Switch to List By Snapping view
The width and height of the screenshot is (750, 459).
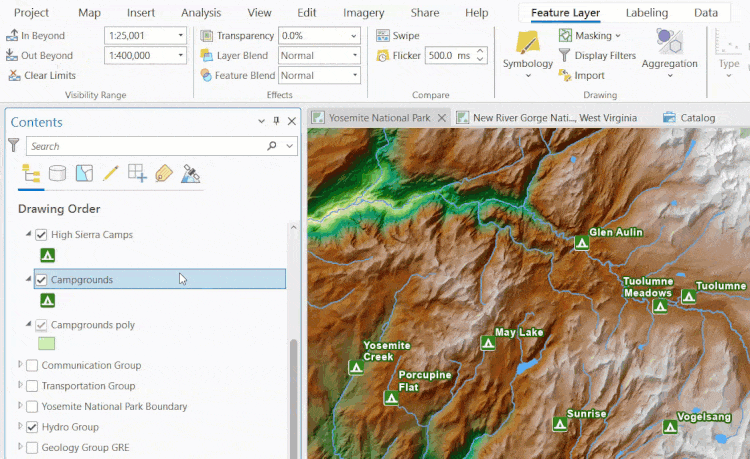point(137,173)
